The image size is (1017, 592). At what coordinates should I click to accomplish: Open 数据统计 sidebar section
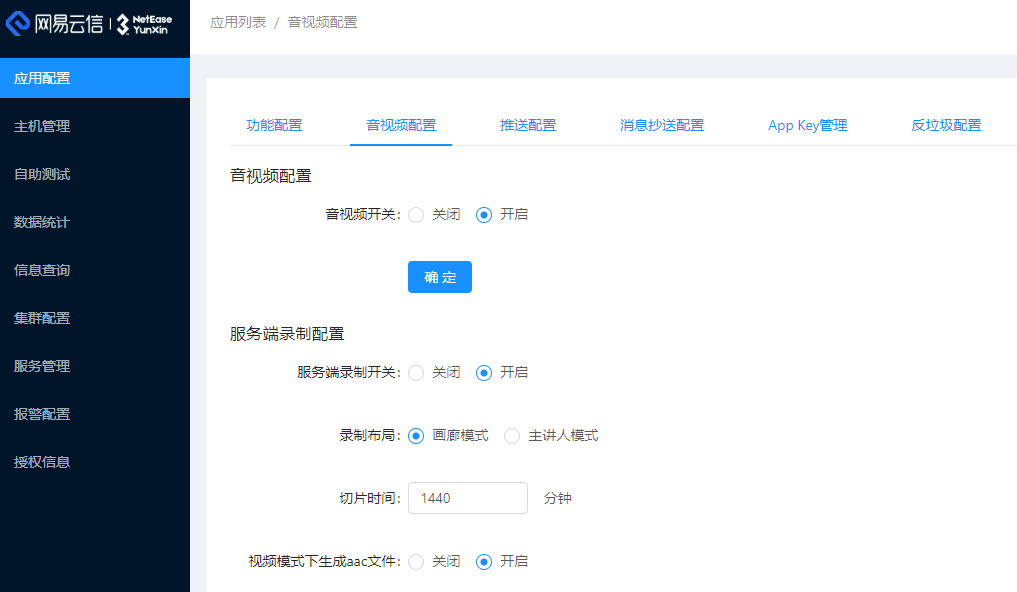pyautogui.click(x=42, y=222)
